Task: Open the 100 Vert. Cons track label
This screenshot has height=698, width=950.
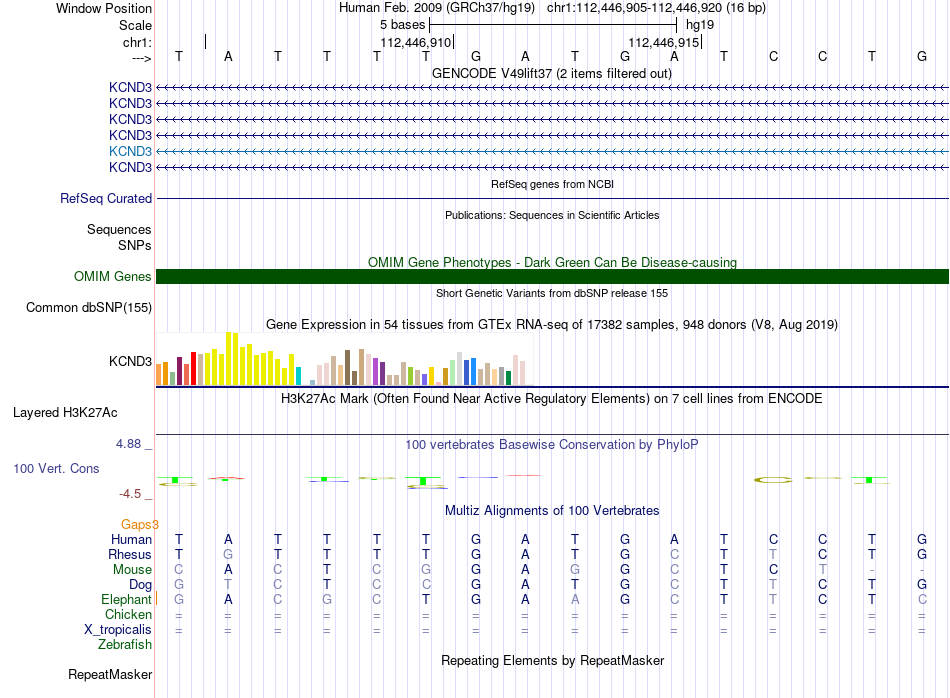Action: pos(56,468)
